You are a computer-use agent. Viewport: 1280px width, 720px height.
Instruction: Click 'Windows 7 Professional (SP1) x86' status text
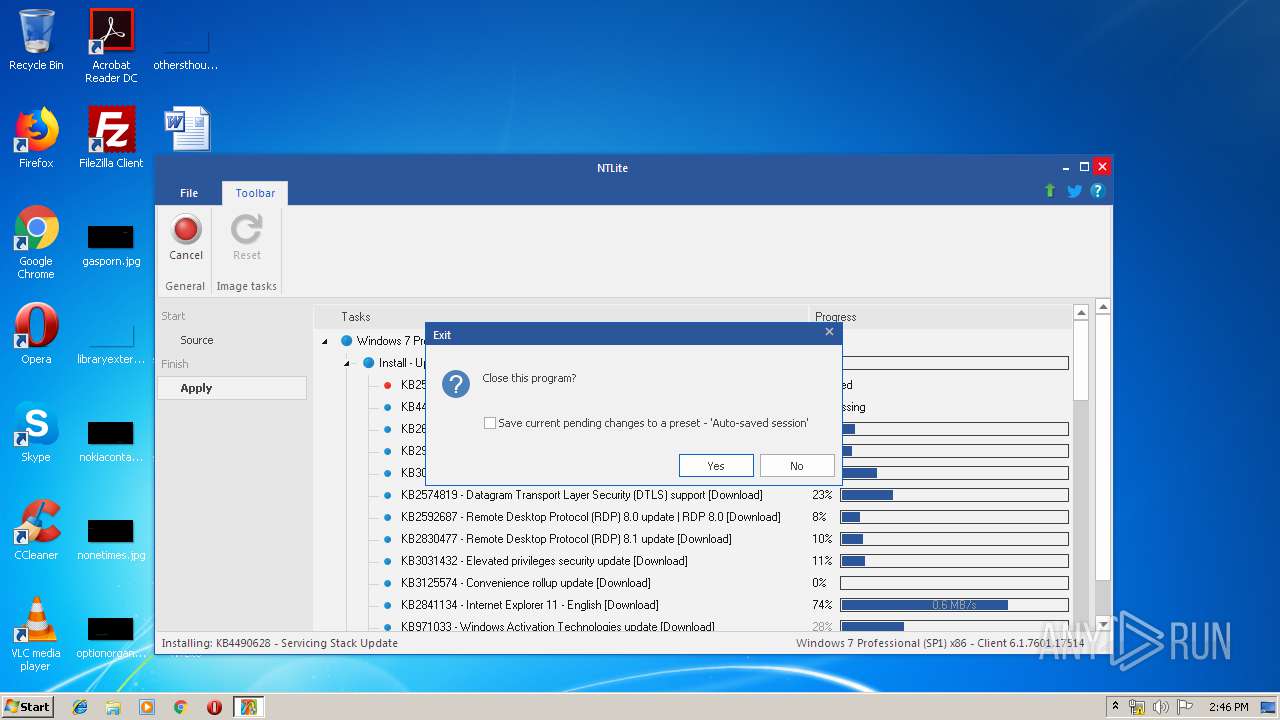(x=939, y=643)
